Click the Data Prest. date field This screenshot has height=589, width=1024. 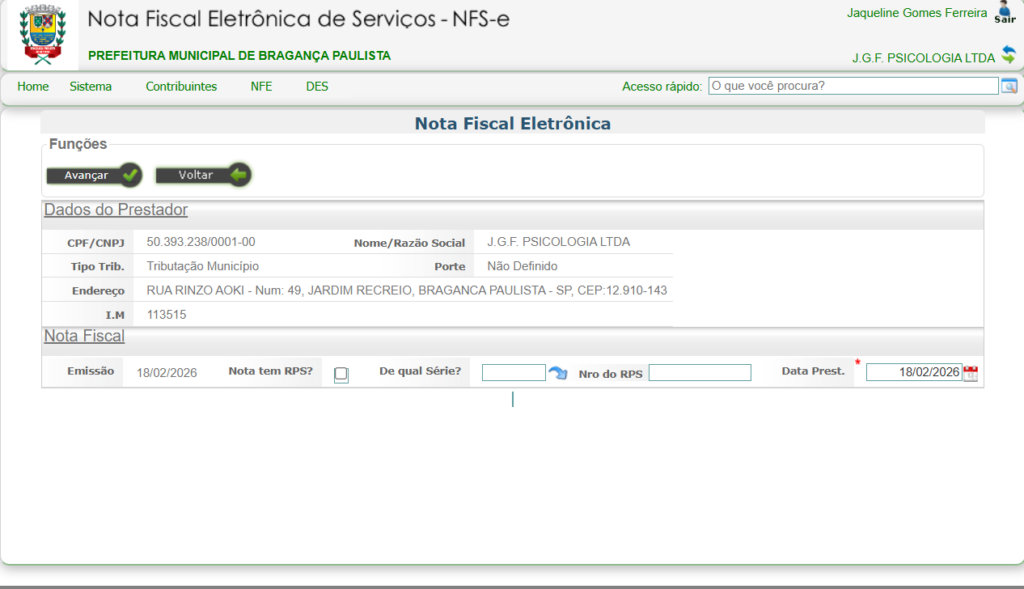pos(912,372)
